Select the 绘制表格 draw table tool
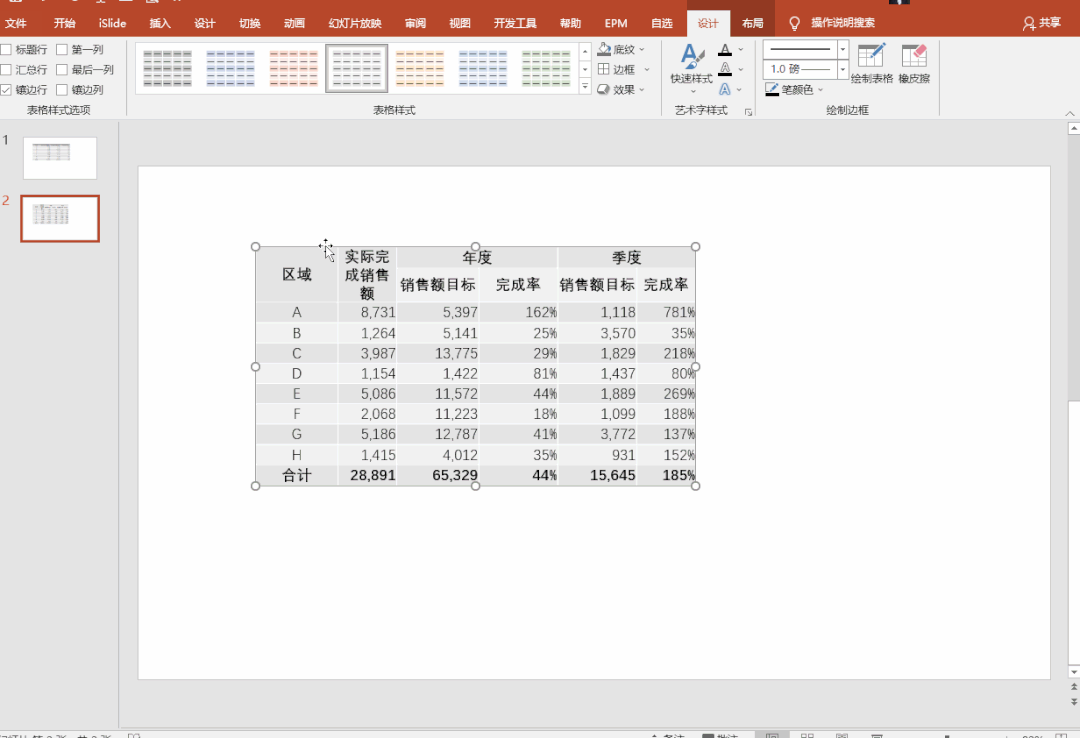Viewport: 1080px width, 738px height. click(x=871, y=63)
